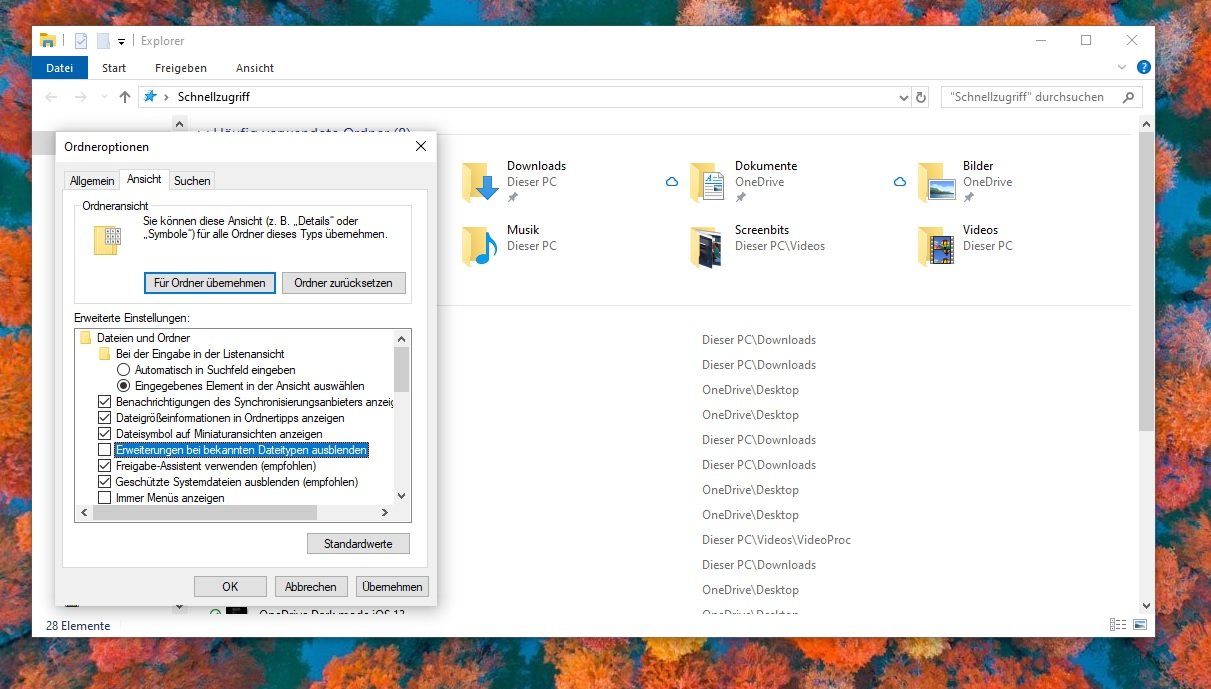Image resolution: width=1211 pixels, height=689 pixels.
Task: Switch to large icons view in status bar
Action: [1140, 625]
